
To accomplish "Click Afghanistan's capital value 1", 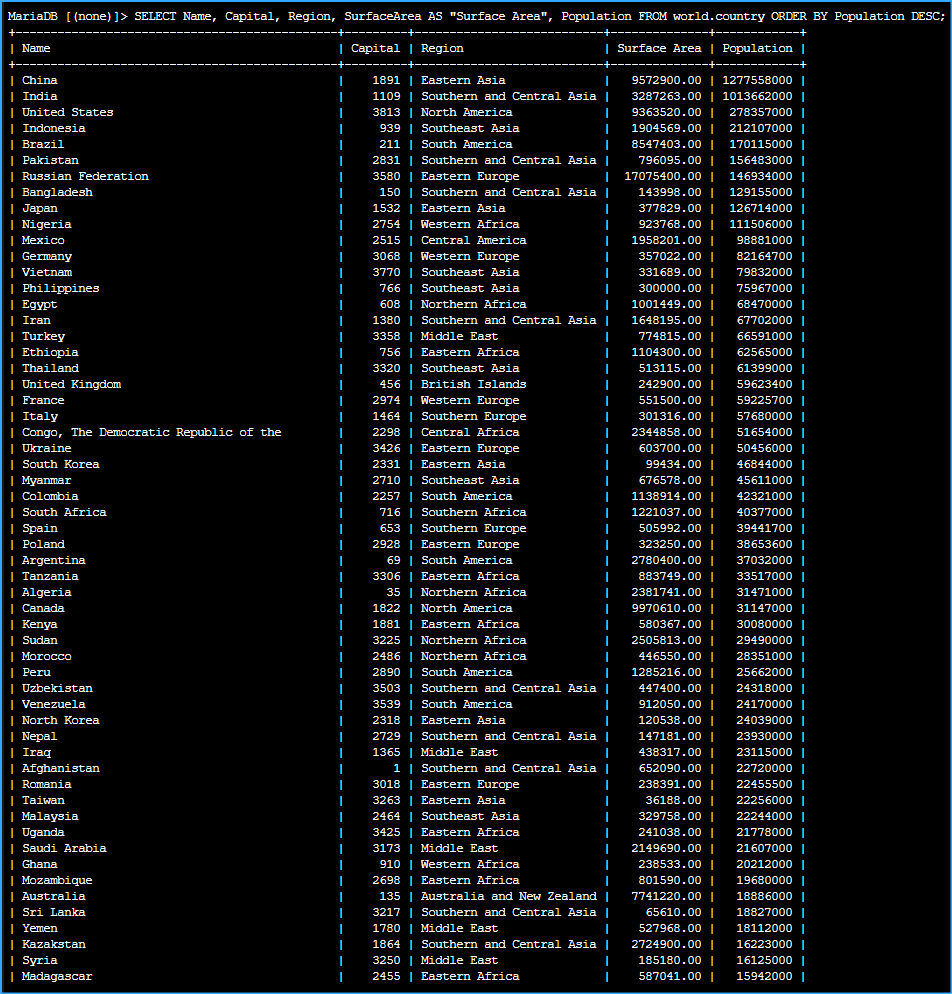I will (396, 768).
